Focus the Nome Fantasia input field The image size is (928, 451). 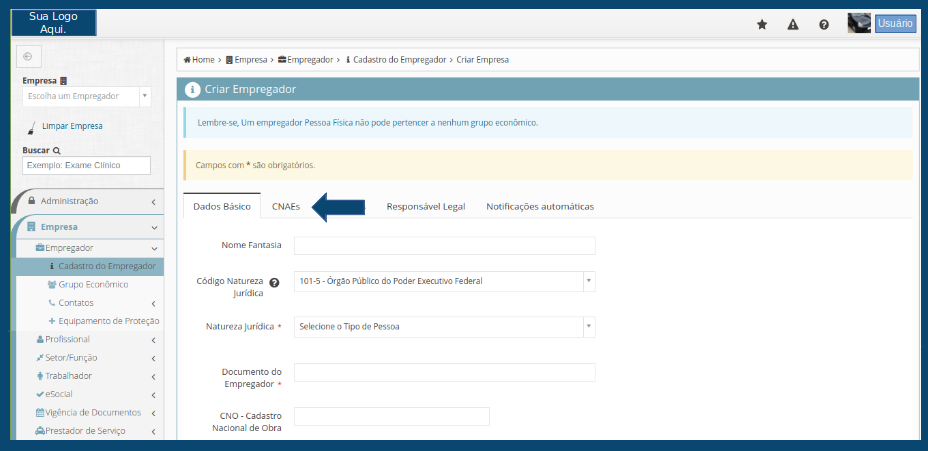[444, 246]
